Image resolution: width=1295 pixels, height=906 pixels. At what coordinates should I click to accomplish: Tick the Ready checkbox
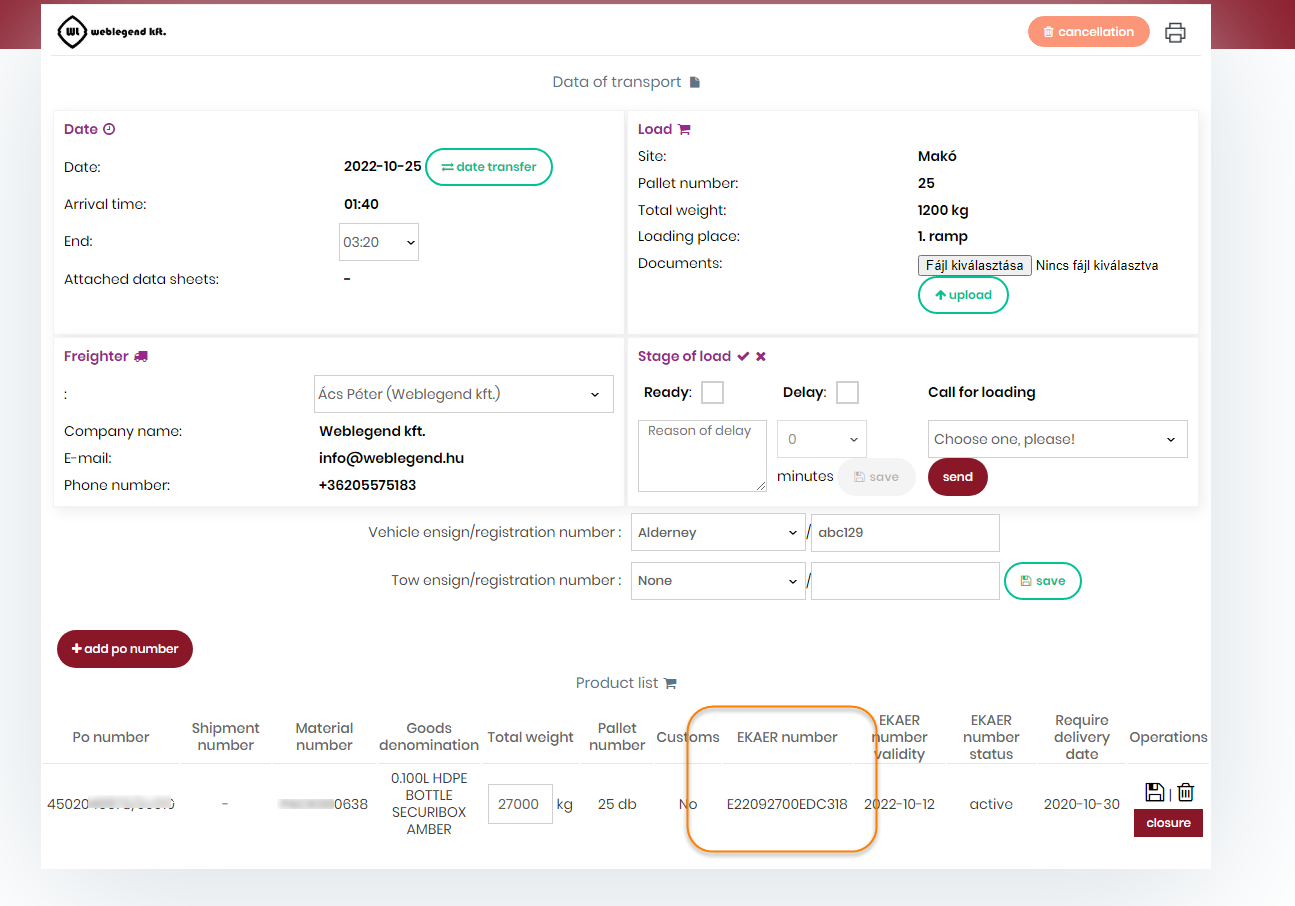click(712, 392)
